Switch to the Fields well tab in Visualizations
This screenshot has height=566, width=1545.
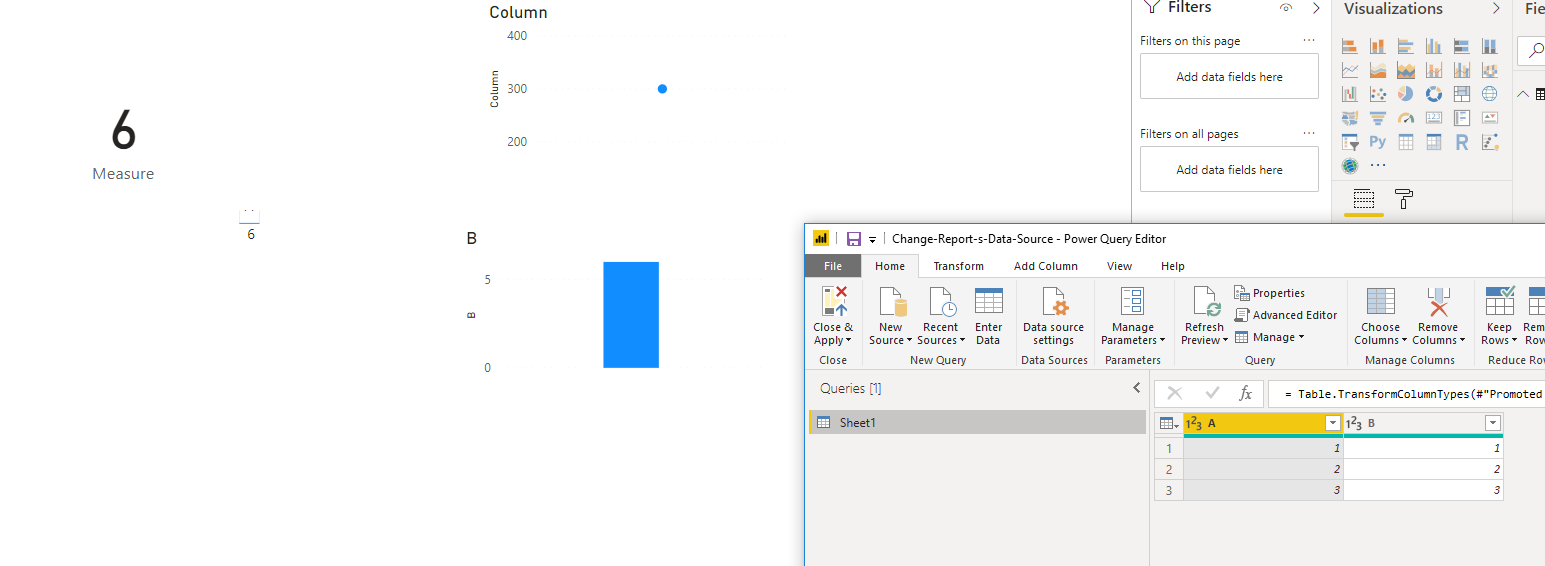[x=1364, y=198]
